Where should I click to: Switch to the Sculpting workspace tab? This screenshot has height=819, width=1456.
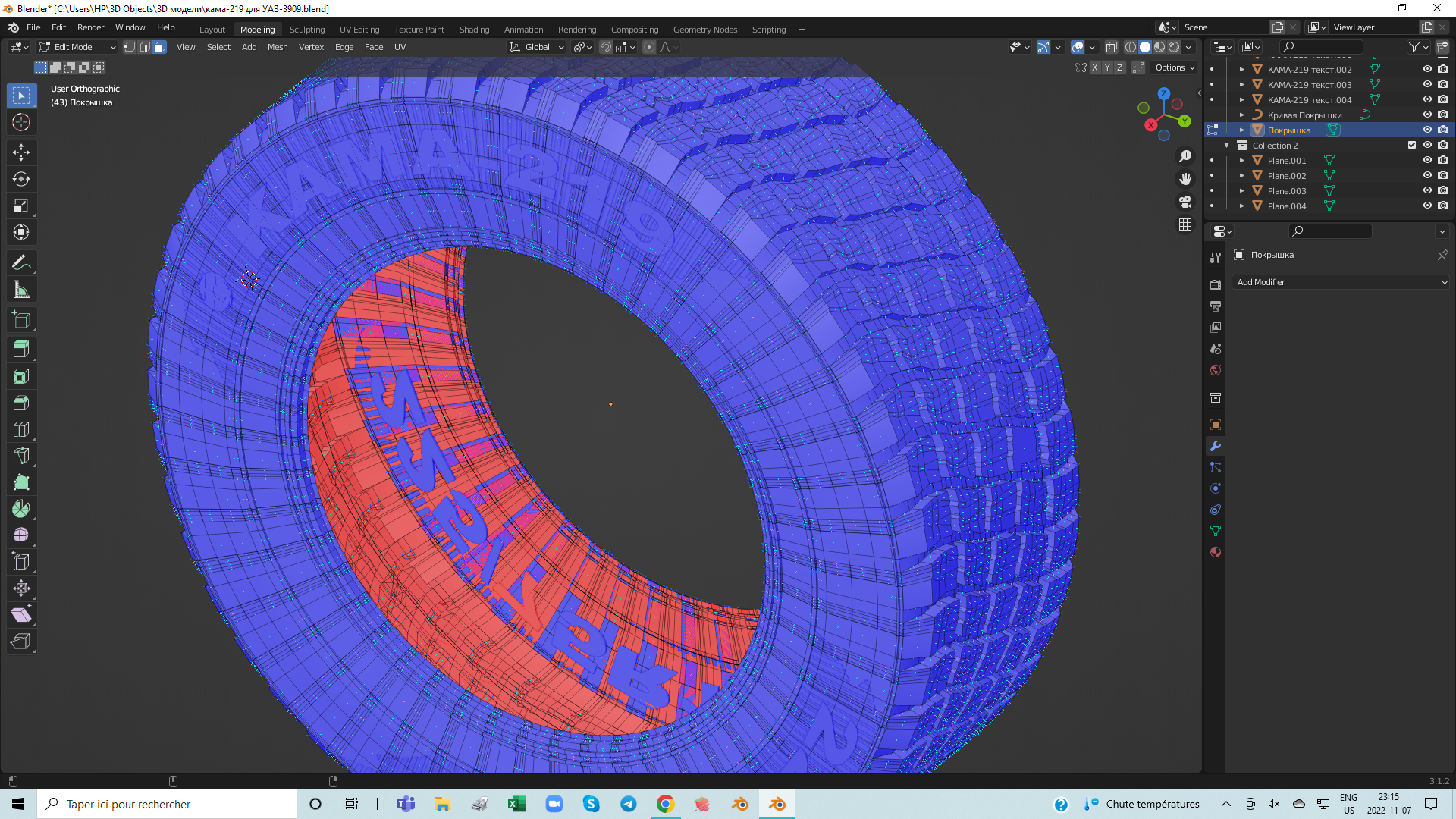[306, 30]
